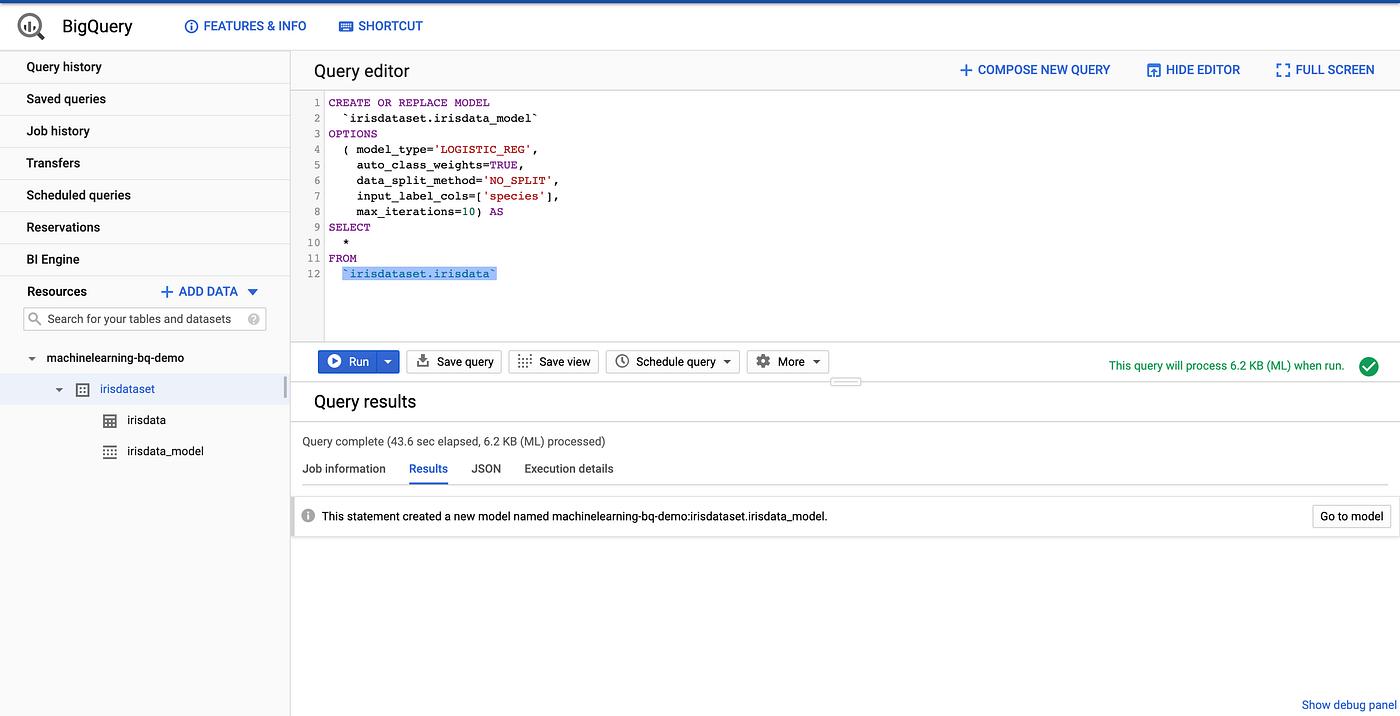1400x716 pixels.
Task: Click the Save view grid icon
Action: [x=525, y=361]
